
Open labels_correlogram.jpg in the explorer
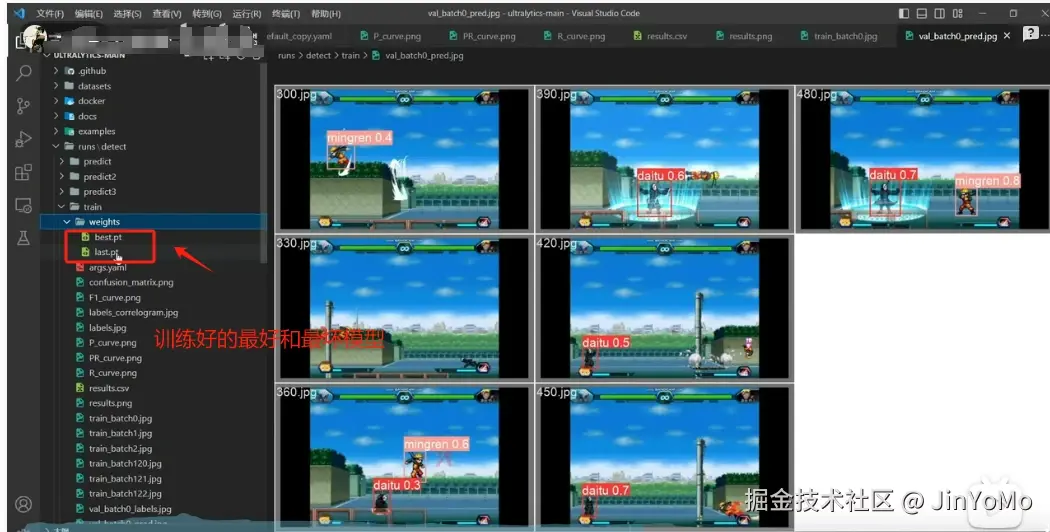pos(133,312)
